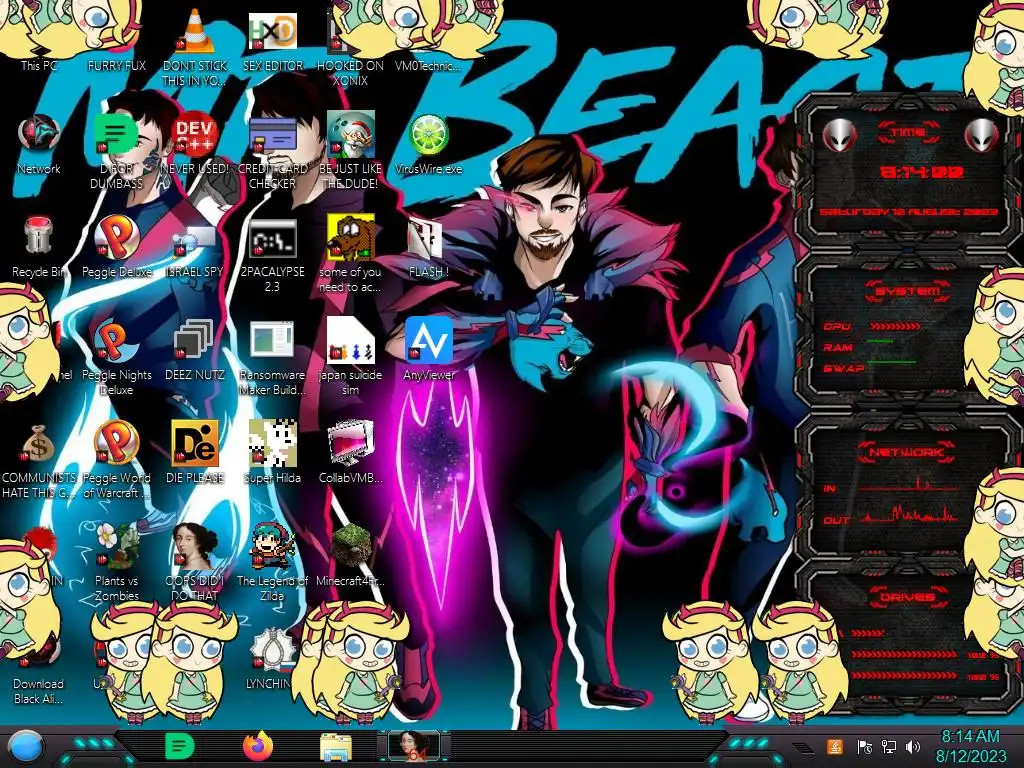
Task: Open the LYNCHIN desktop shortcut
Action: 269,658
